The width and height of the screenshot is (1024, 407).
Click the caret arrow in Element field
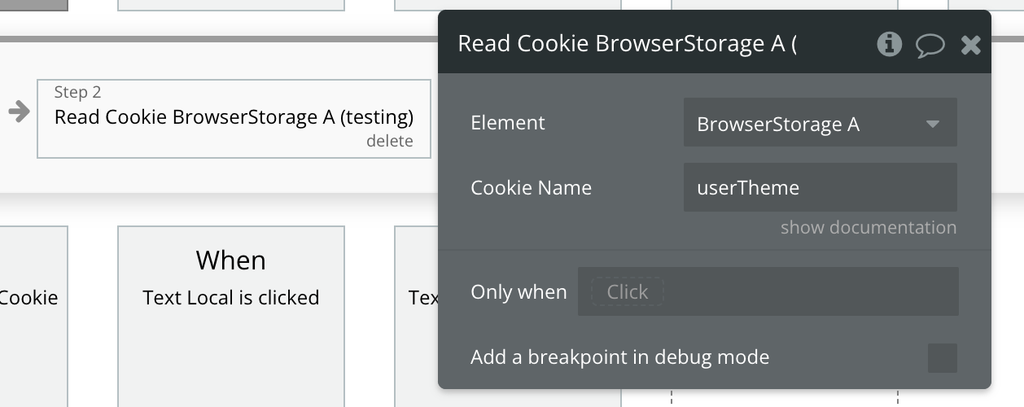(933, 123)
